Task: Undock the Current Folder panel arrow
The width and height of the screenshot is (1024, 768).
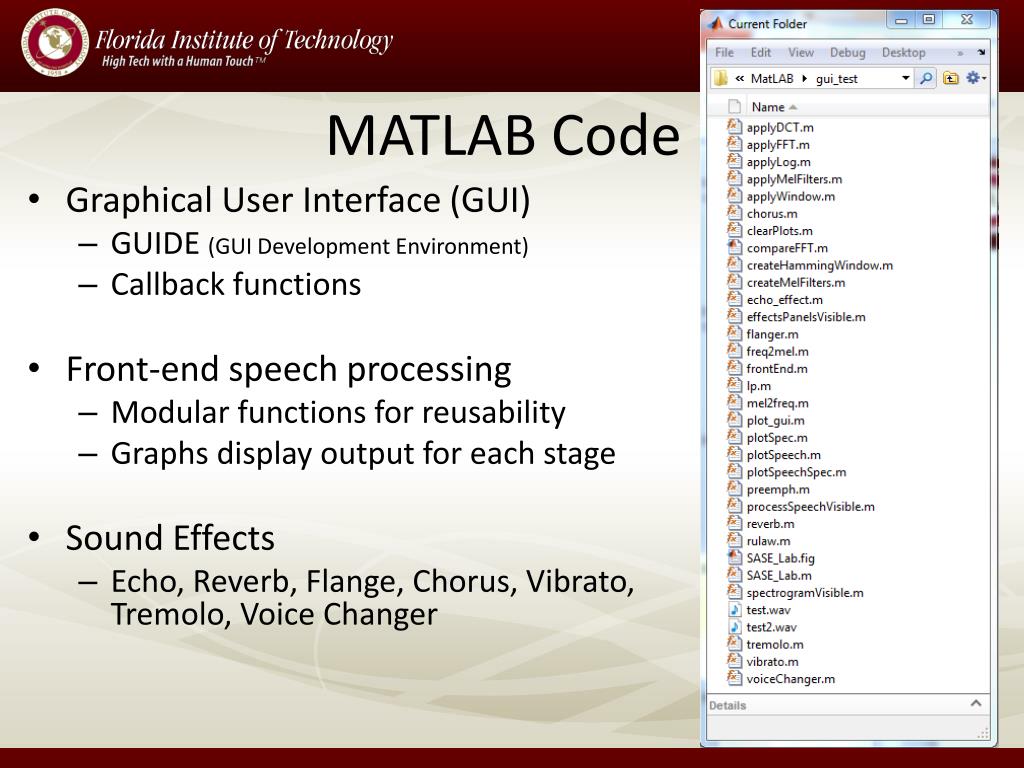Action: coord(981,52)
